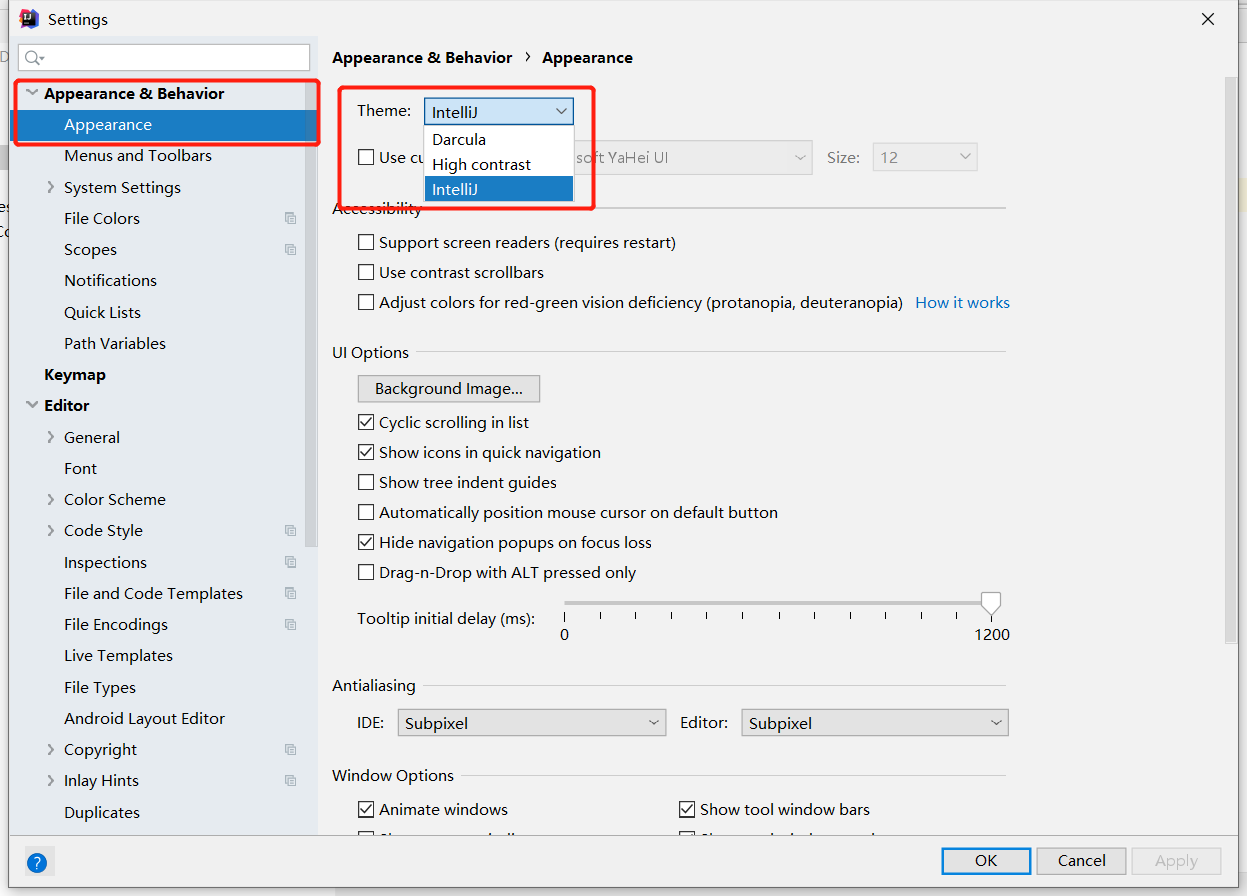
Task: Choose IntelliJ in theme dropdown list
Action: pos(499,189)
